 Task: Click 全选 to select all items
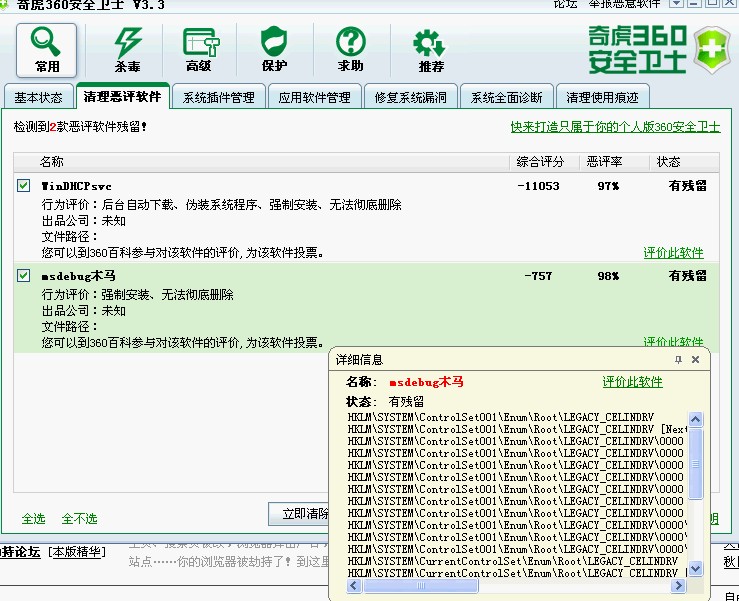coord(34,519)
